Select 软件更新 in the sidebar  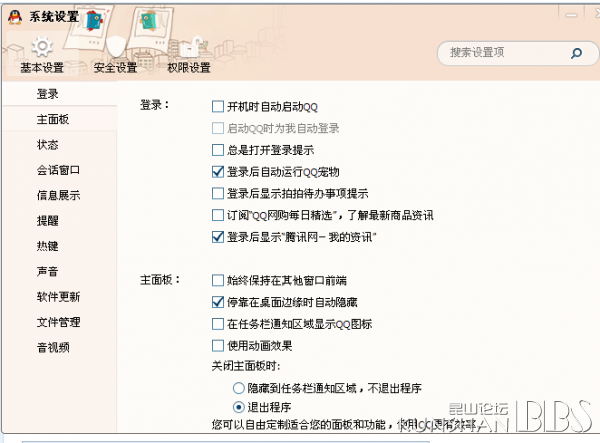[x=58, y=296]
